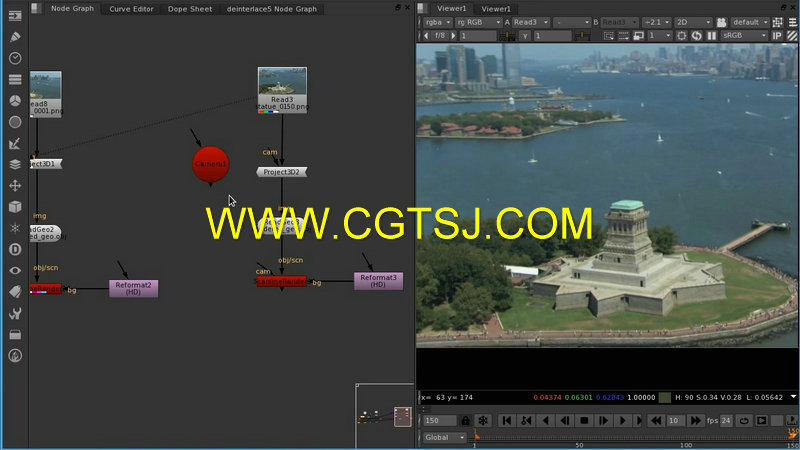
Task: Click the Viewer pane options icon
Action: pos(422,8)
